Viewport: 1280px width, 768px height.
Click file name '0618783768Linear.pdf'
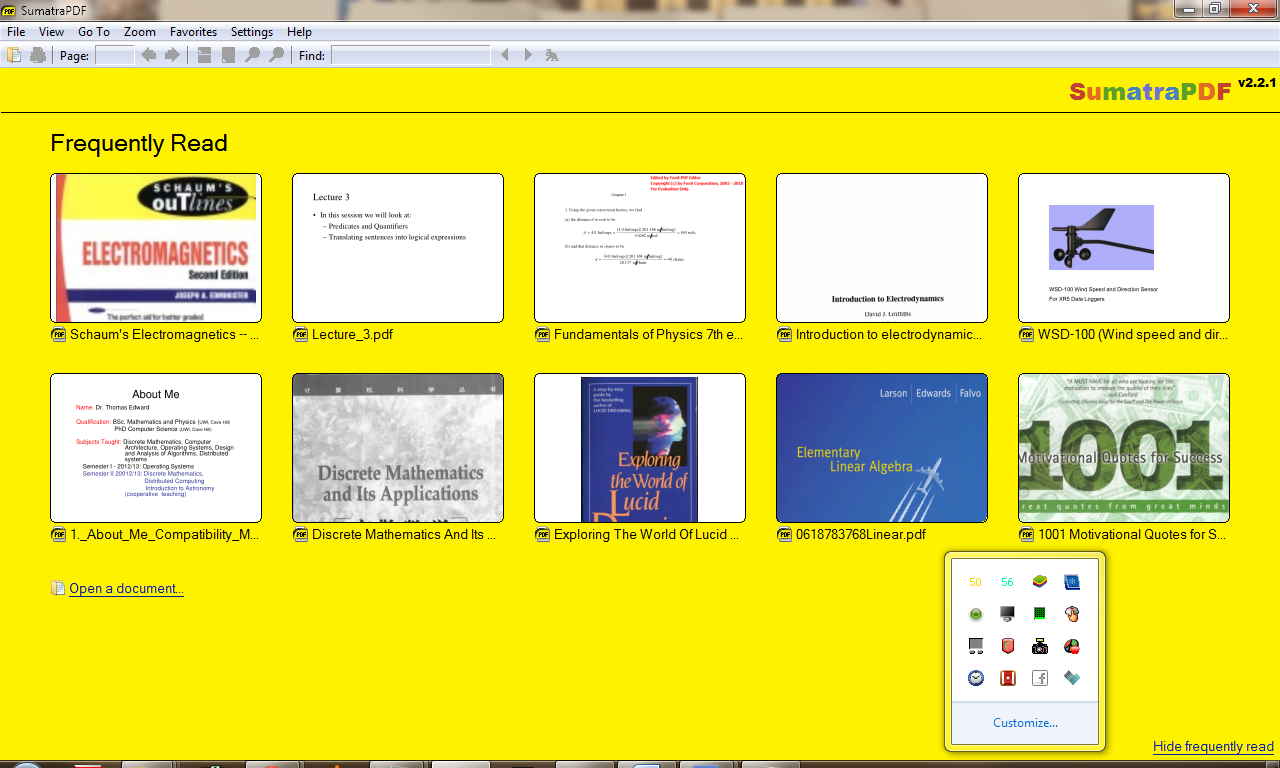pyautogui.click(x=861, y=535)
